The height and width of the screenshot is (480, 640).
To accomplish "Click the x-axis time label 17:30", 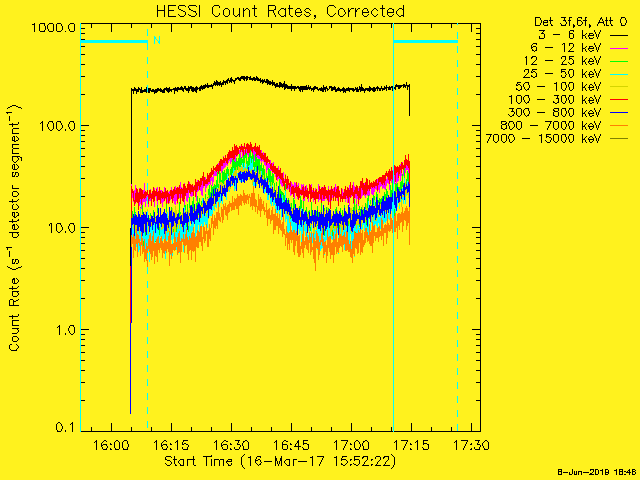I will coord(471,444).
